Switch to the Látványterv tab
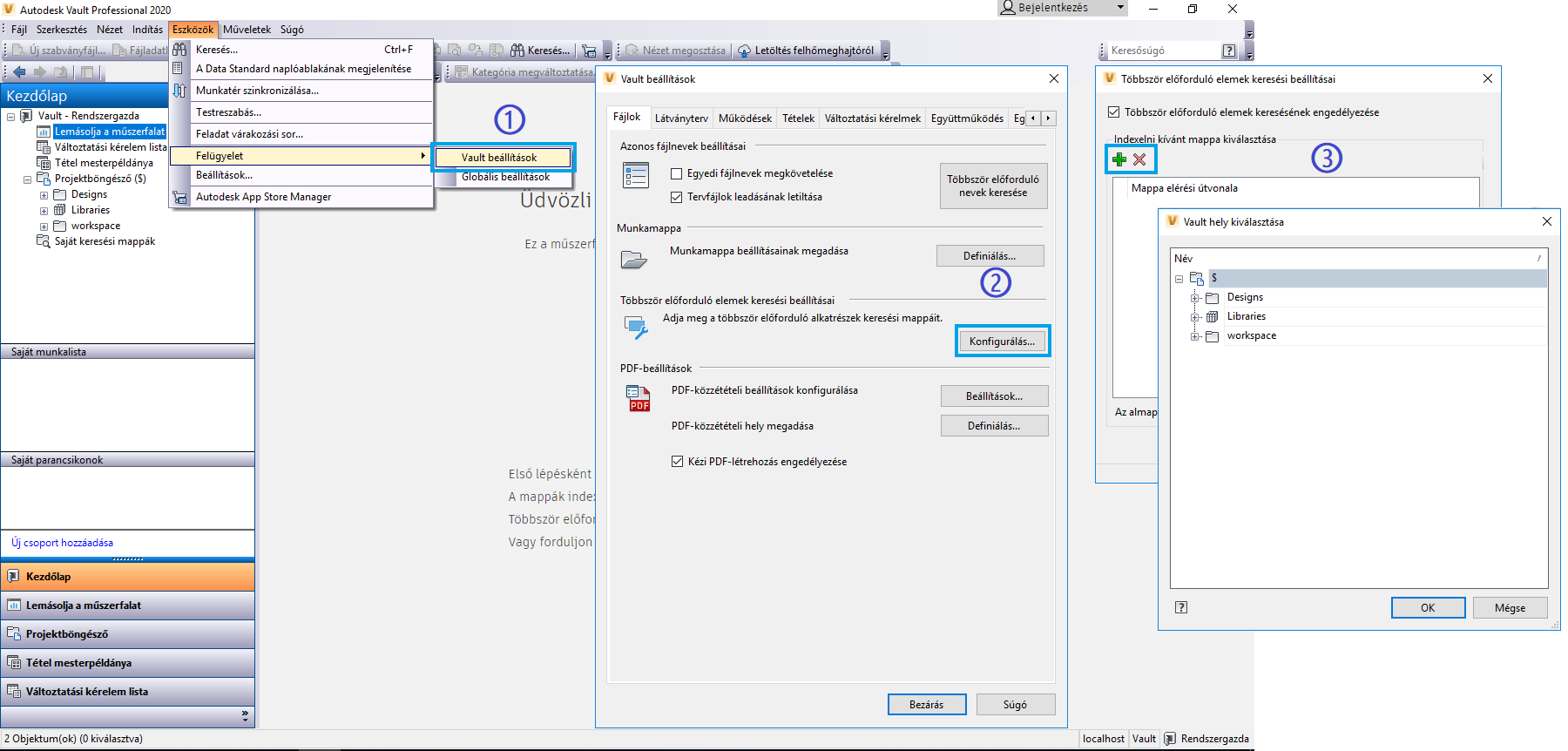Screen dimensions: 1568x751 point(681,118)
